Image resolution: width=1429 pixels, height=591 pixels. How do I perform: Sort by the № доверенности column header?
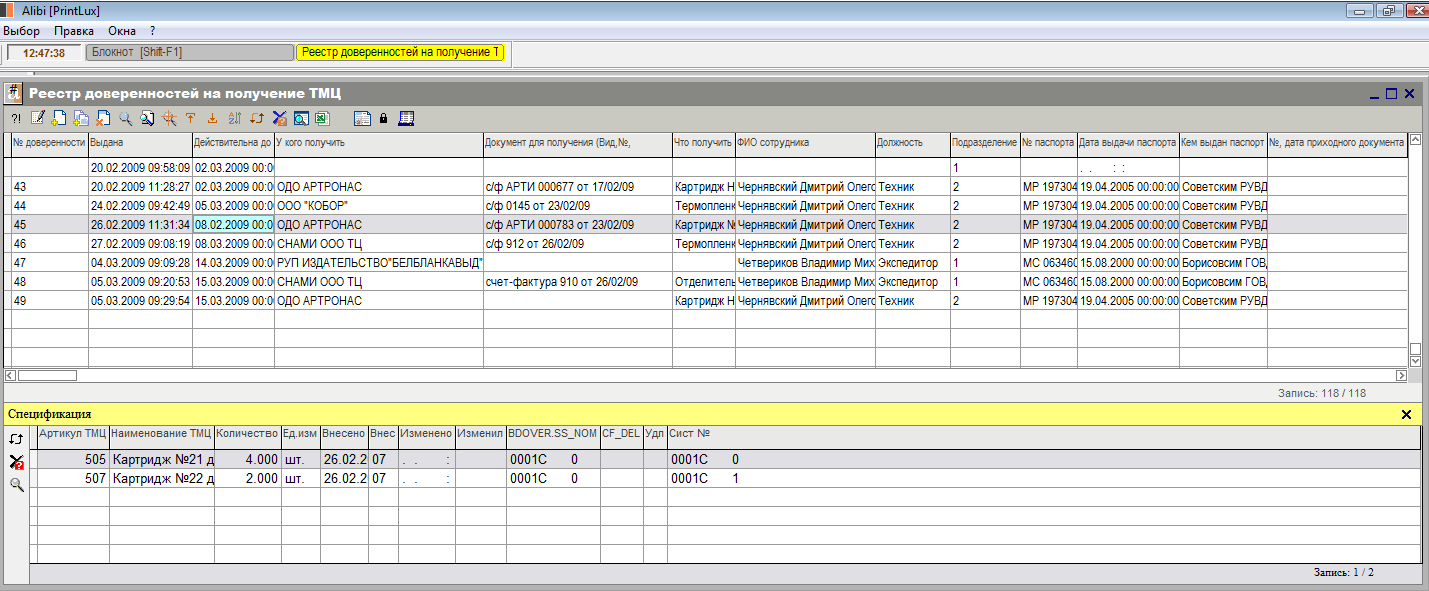click(48, 143)
